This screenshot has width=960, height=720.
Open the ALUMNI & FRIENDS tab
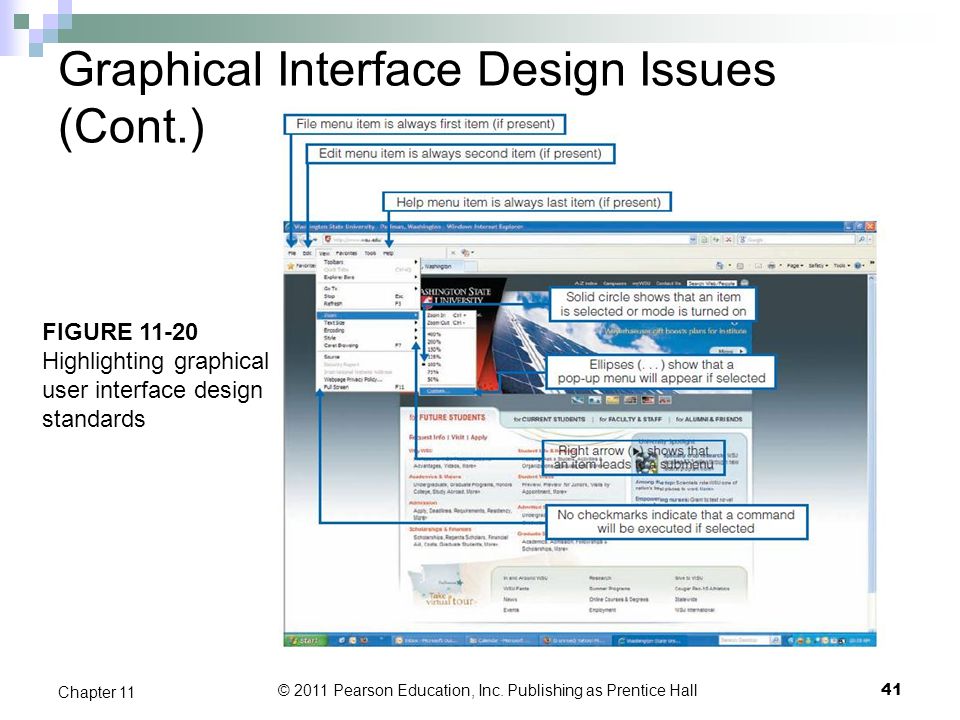tap(708, 419)
